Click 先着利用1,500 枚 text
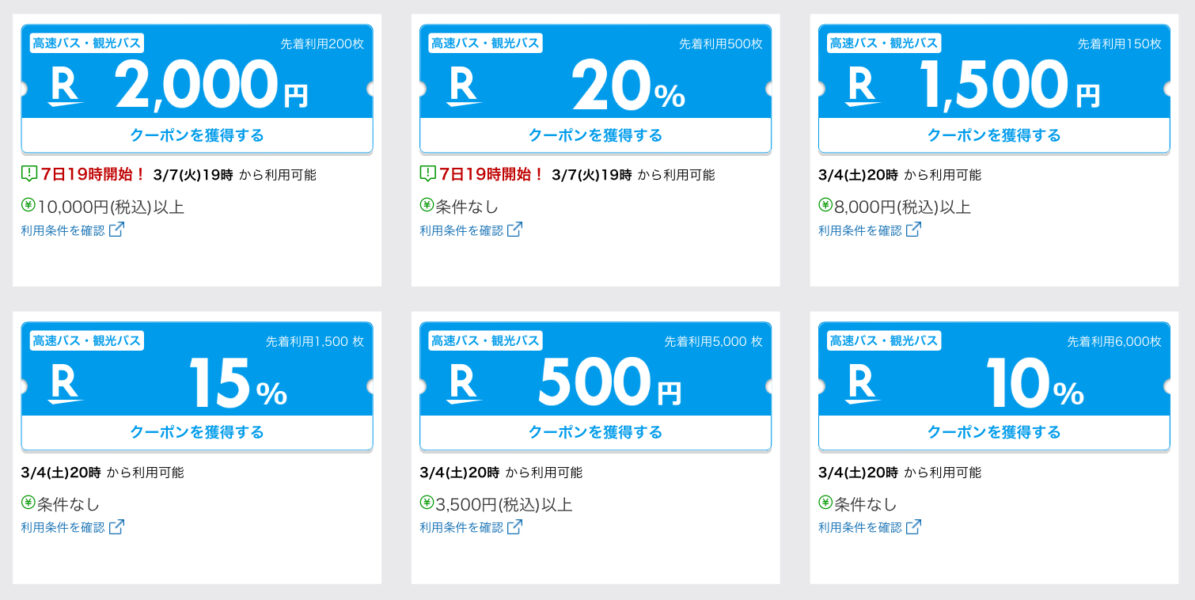Image resolution: width=1195 pixels, height=600 pixels. (315, 342)
